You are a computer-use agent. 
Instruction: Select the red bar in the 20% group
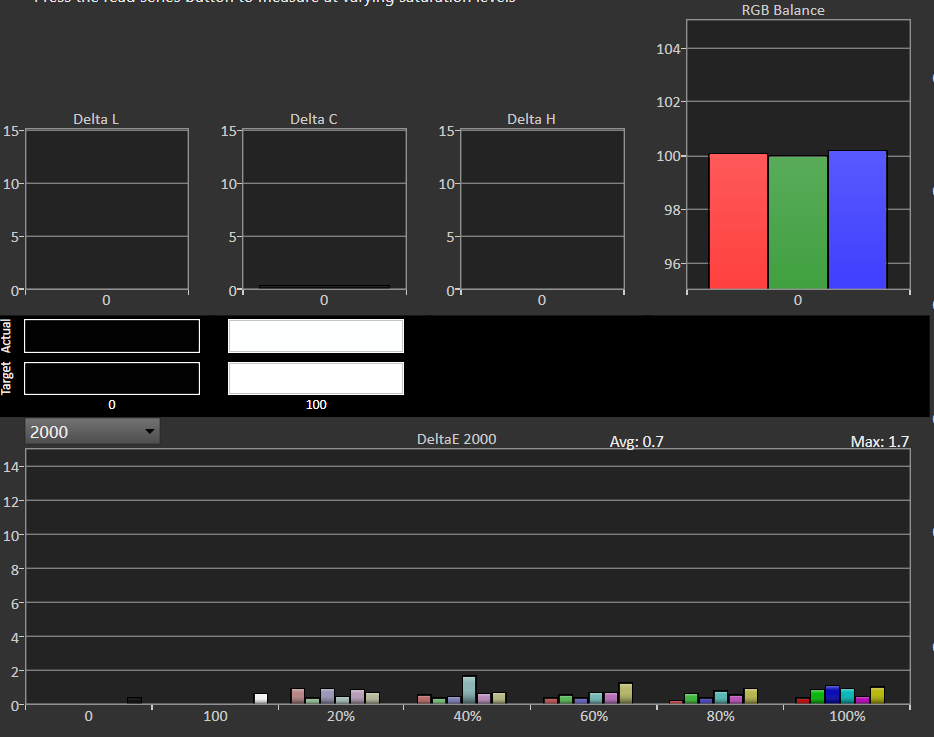pyautogui.click(x=298, y=696)
